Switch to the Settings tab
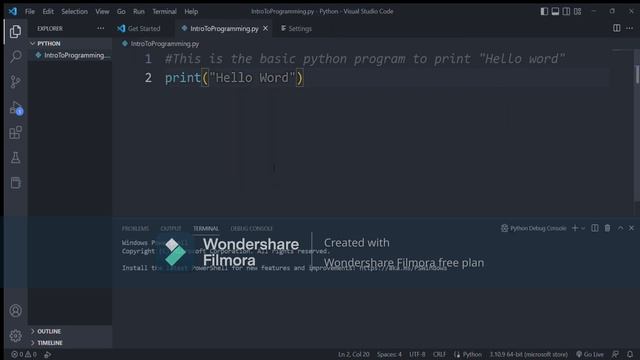This screenshot has height=360, width=640. tap(296, 29)
